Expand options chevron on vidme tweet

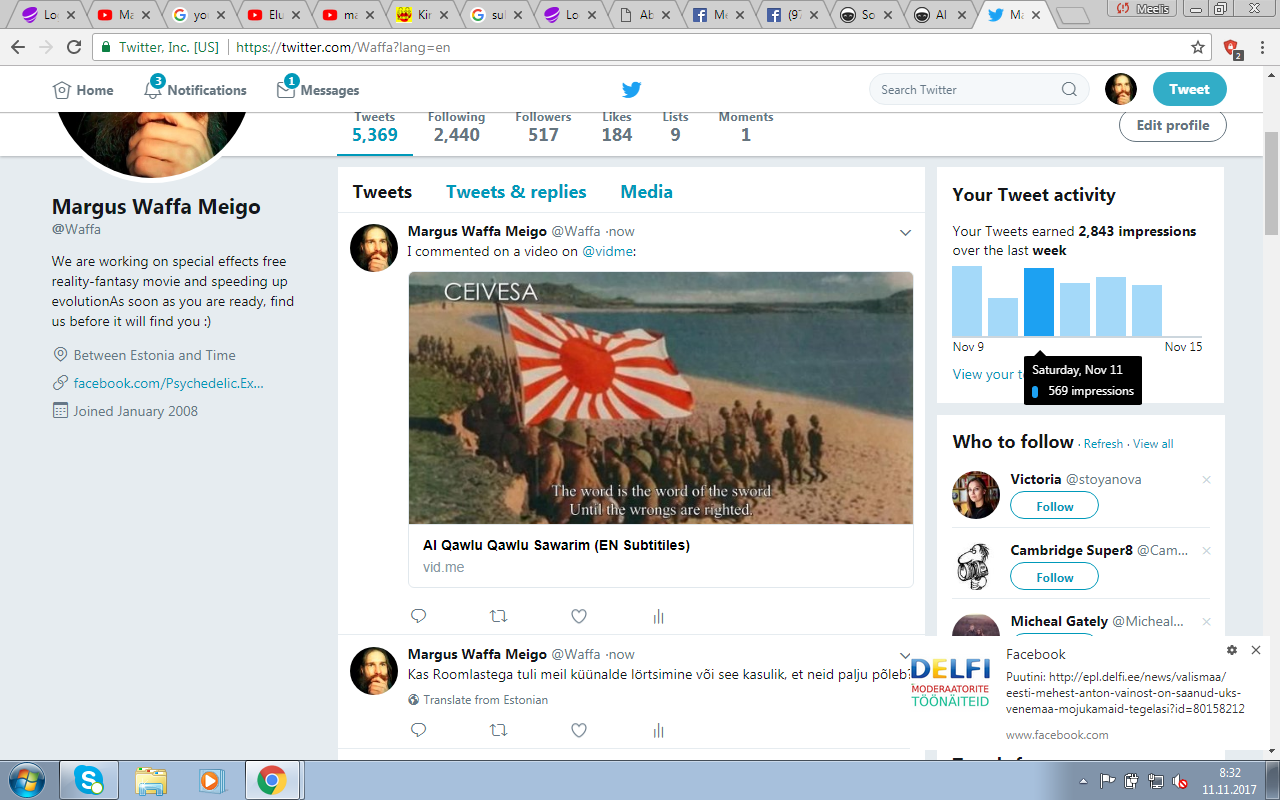click(905, 233)
